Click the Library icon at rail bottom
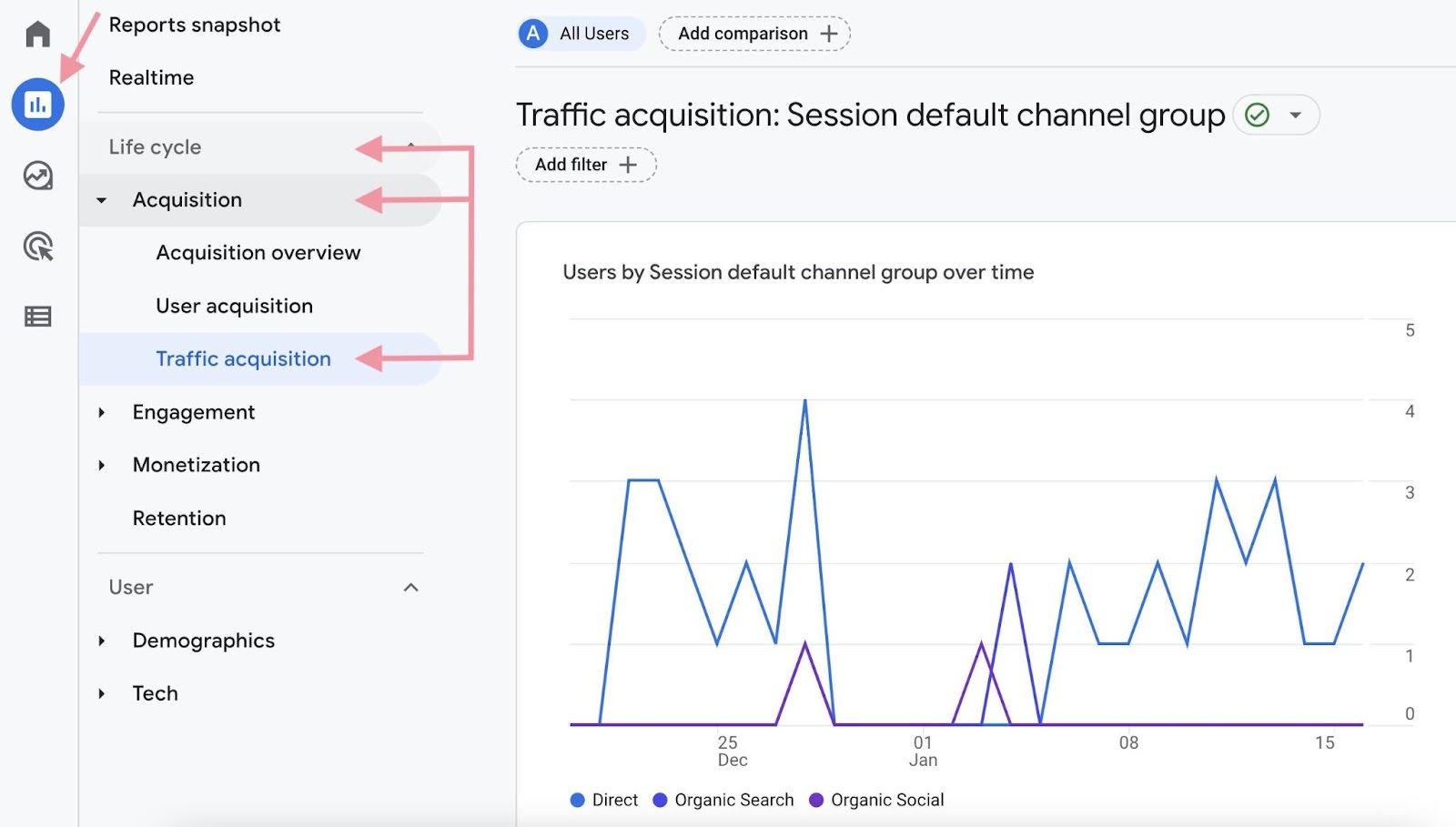This screenshot has width=1456, height=827. pyautogui.click(x=36, y=316)
